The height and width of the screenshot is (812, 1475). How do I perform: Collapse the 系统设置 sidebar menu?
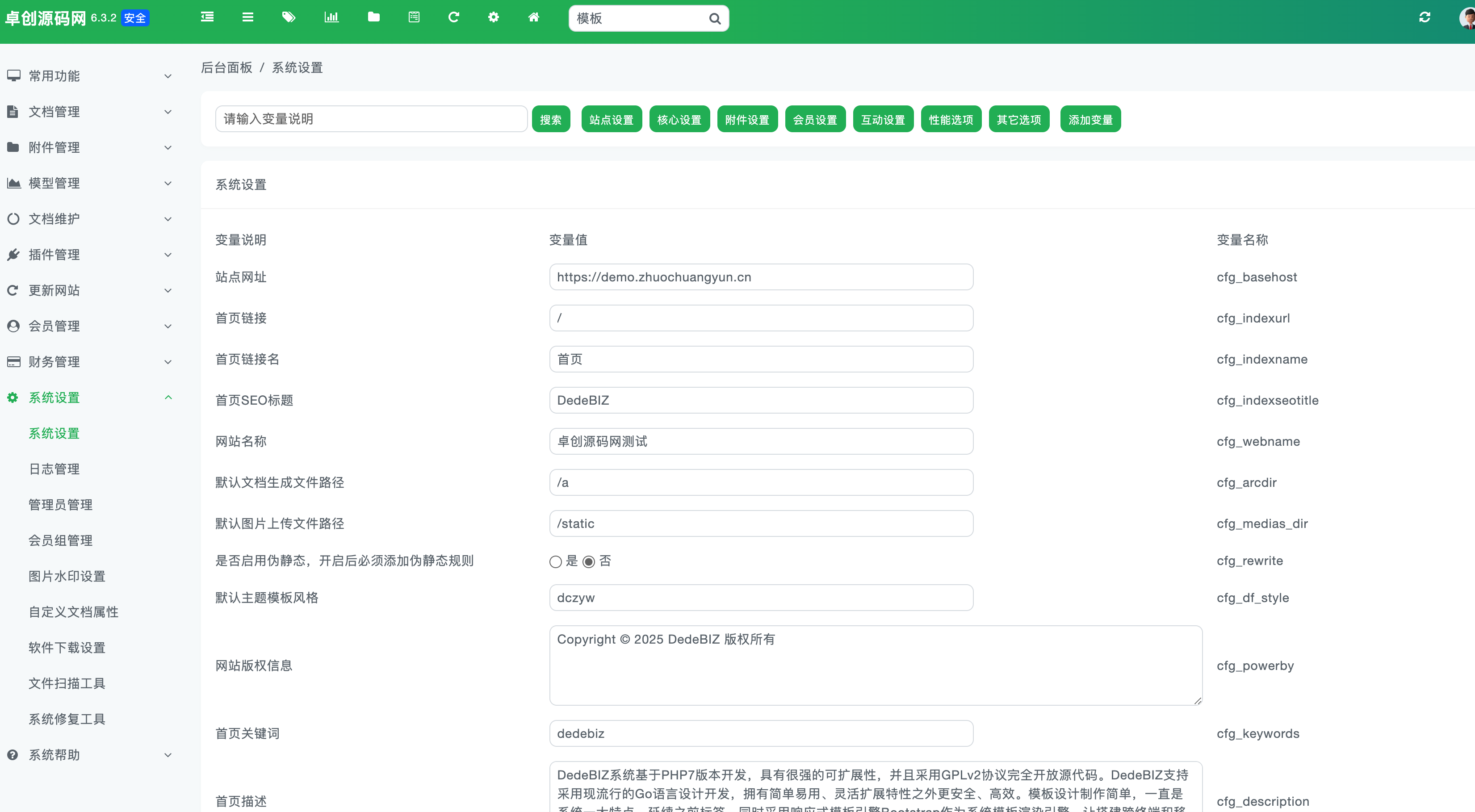pos(89,398)
